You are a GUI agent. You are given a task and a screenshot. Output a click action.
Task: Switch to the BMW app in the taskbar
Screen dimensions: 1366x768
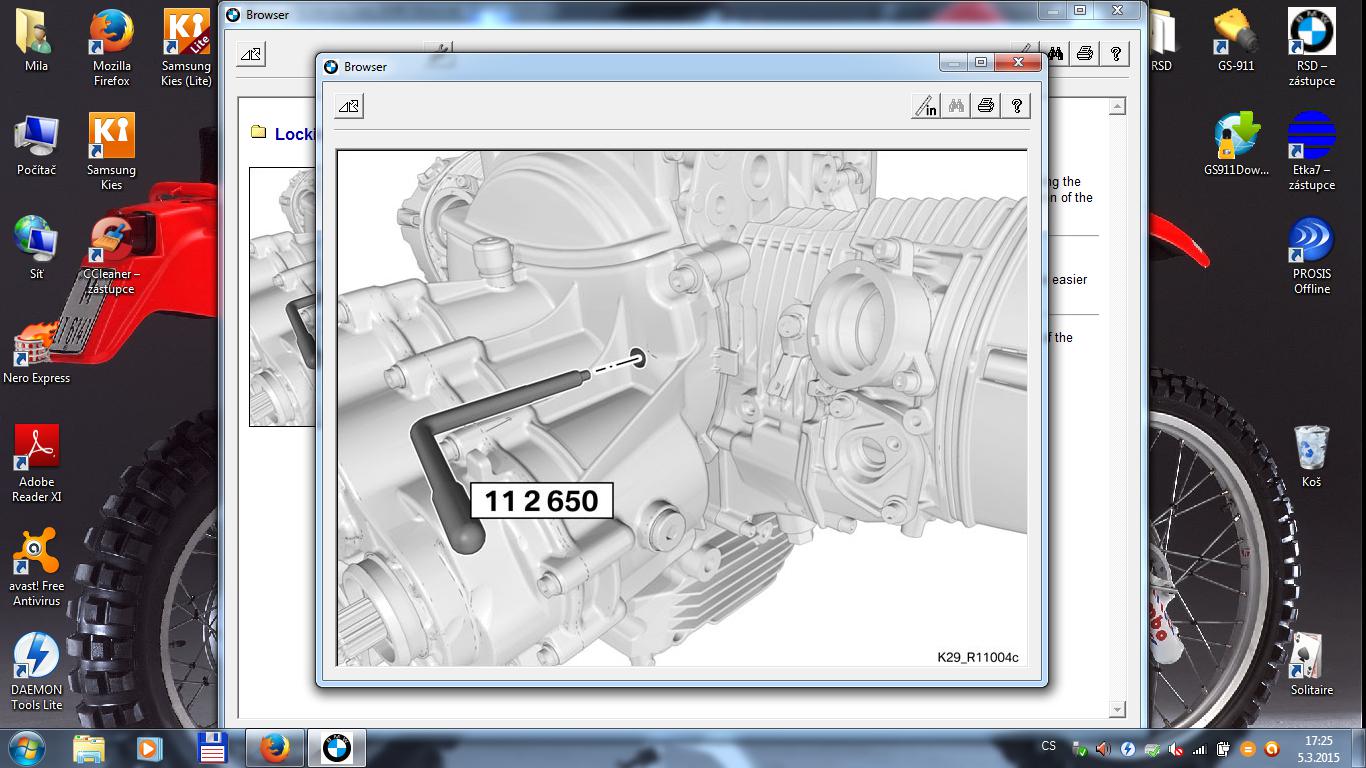pyautogui.click(x=337, y=748)
